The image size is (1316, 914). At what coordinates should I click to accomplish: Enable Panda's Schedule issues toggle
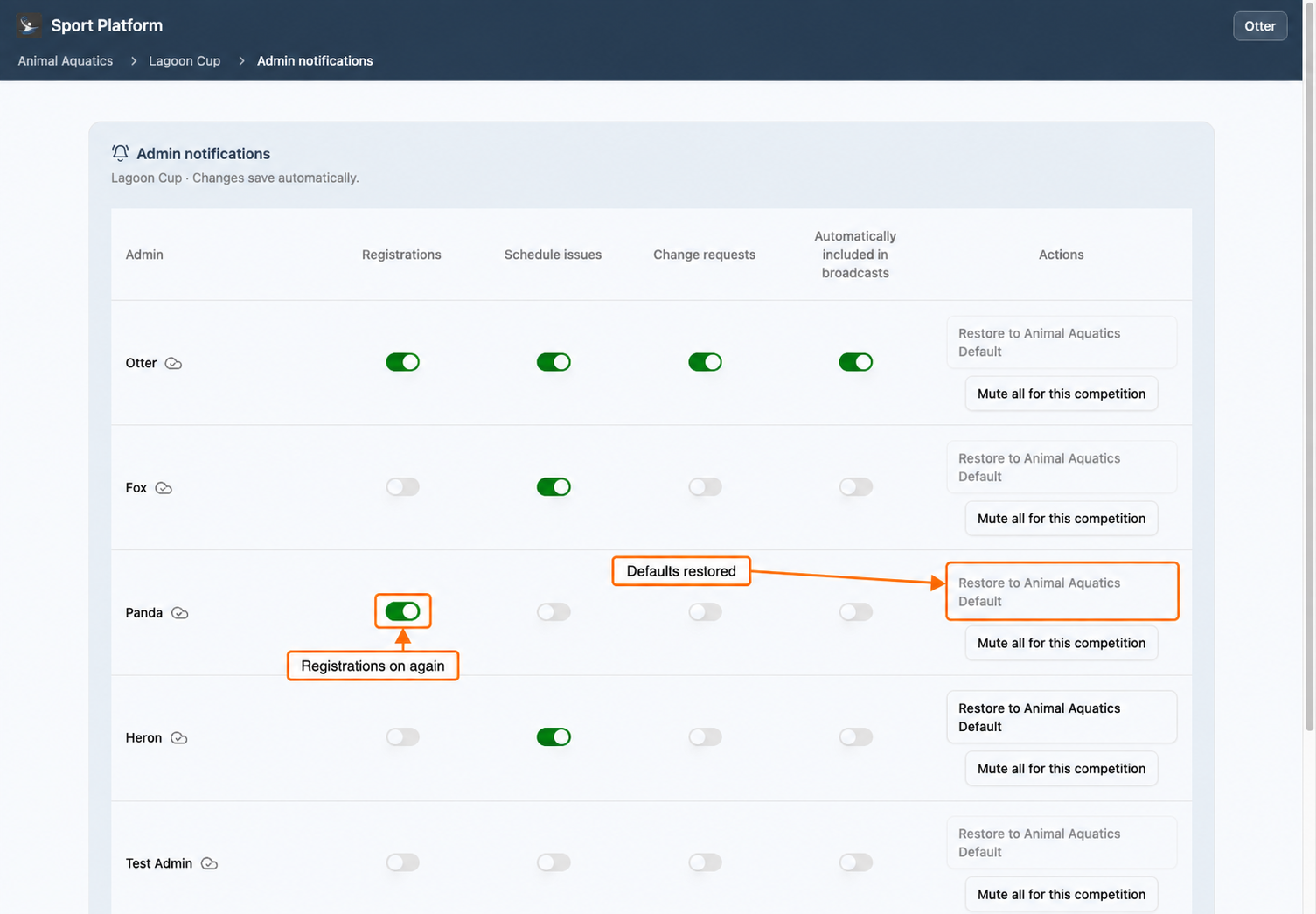click(554, 612)
